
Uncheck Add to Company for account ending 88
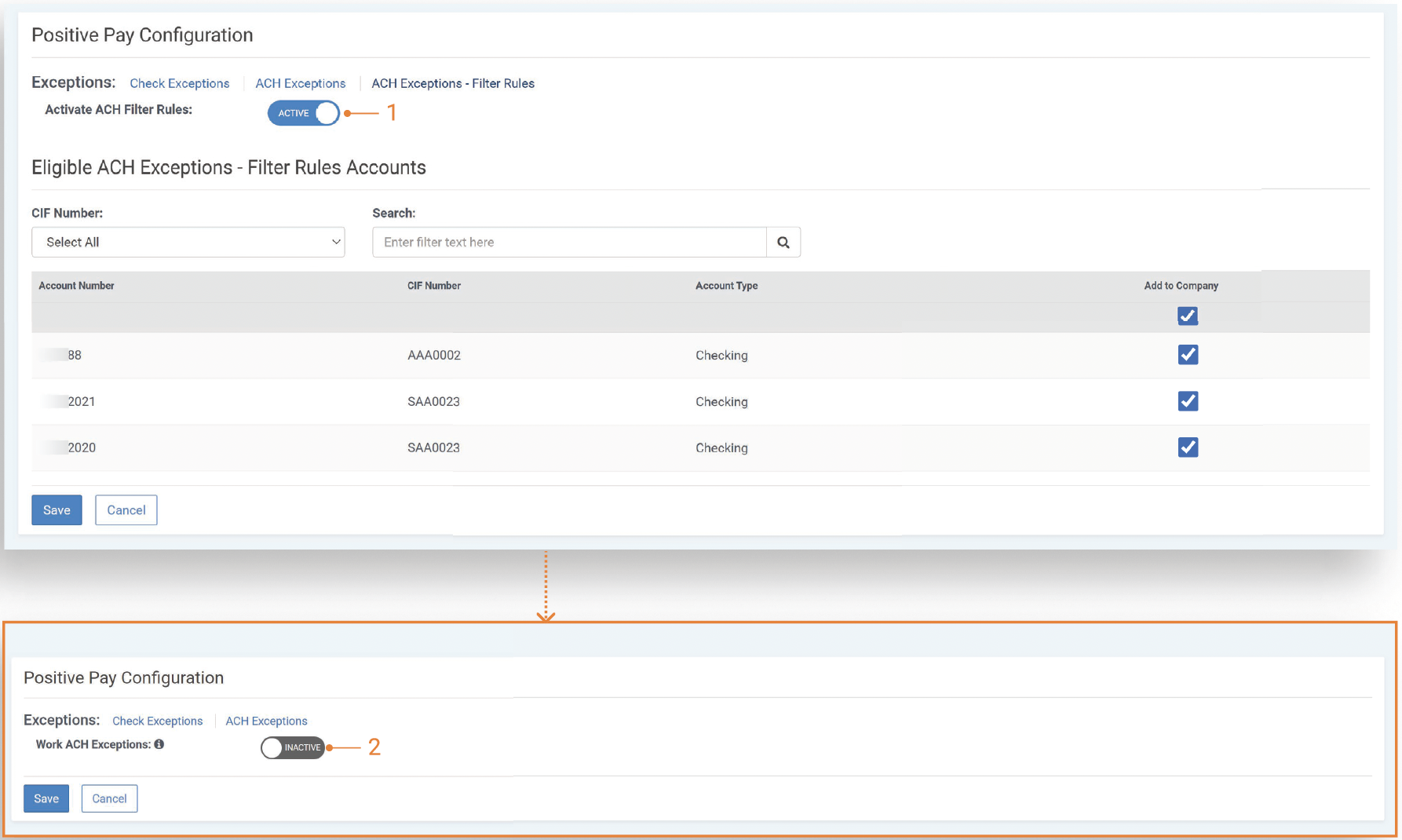coord(1187,355)
